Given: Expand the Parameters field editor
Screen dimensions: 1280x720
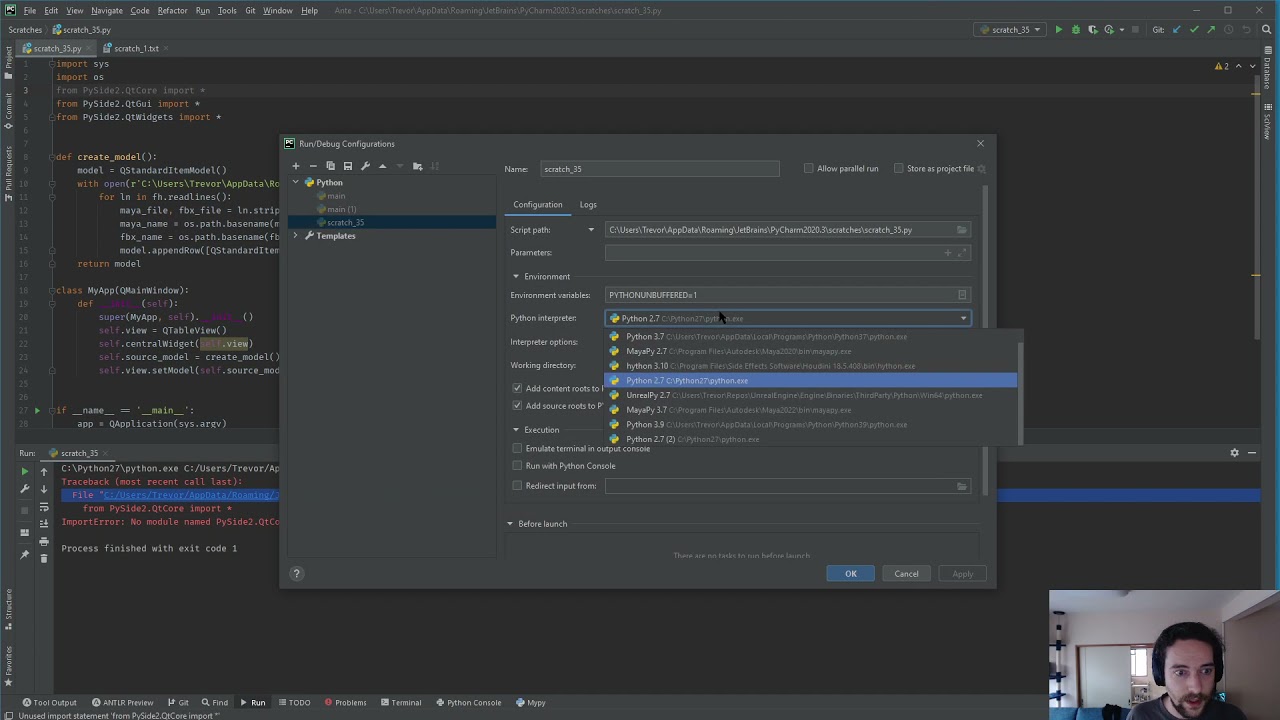Looking at the screenshot, I should pos(963,253).
